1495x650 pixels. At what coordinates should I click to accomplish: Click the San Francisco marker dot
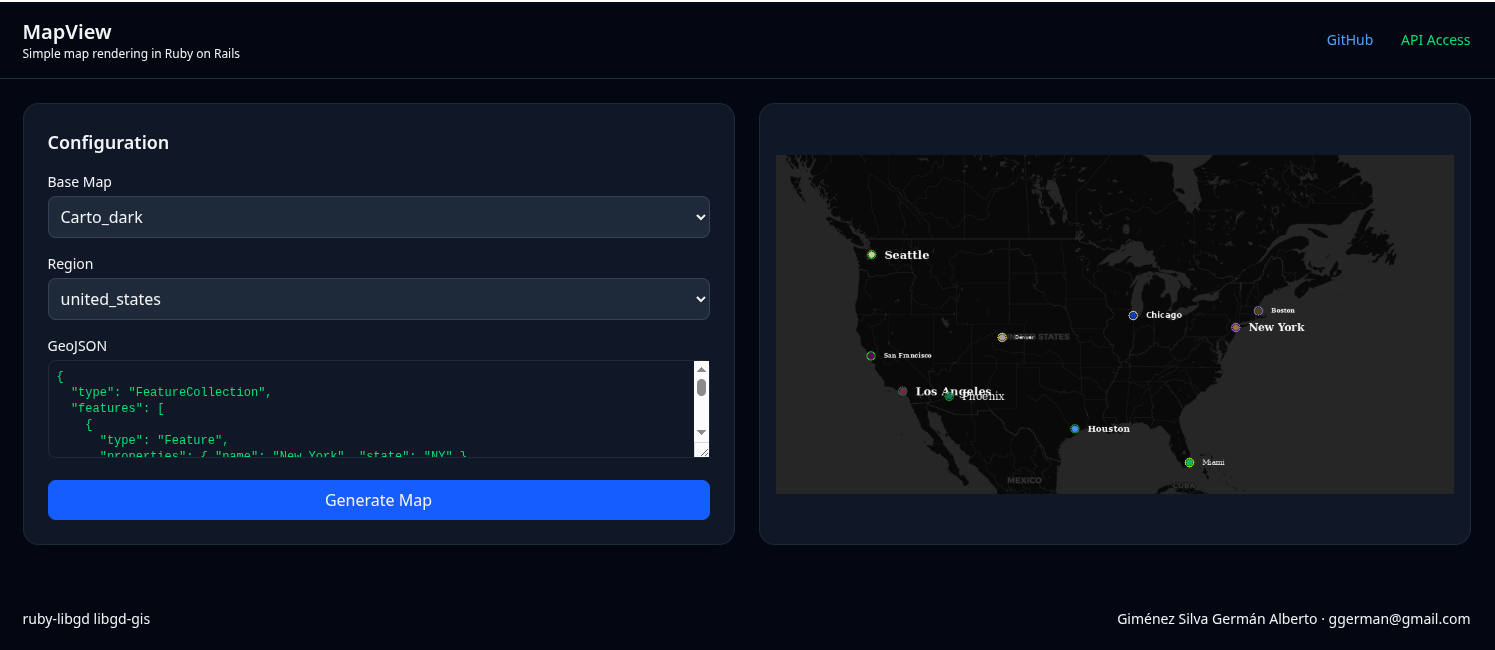[x=871, y=356]
